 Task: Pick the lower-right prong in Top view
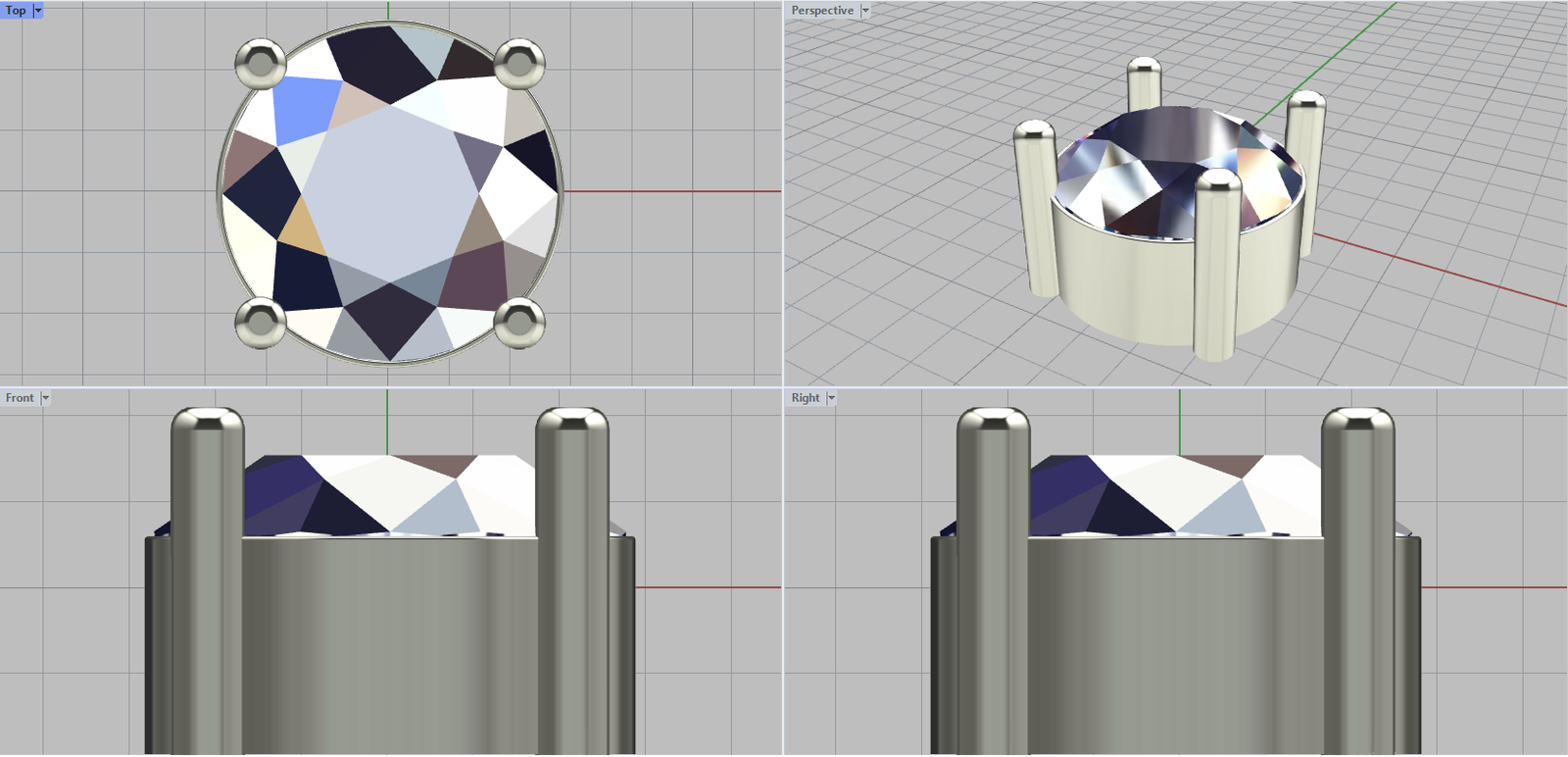pos(518,323)
